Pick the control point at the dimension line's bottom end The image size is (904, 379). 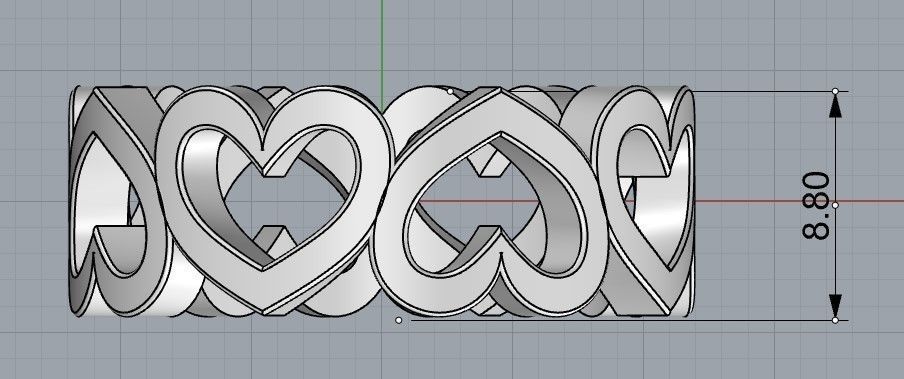tap(835, 320)
